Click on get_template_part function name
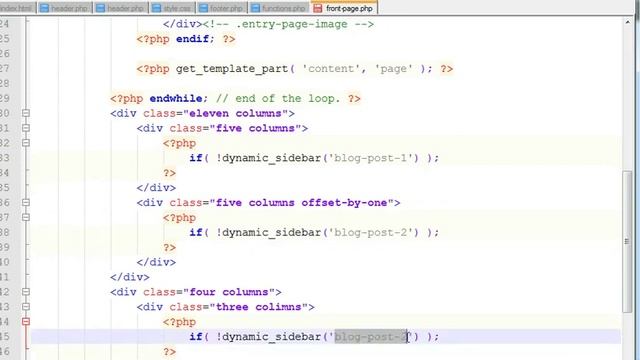640x360 pixels. 232,69
